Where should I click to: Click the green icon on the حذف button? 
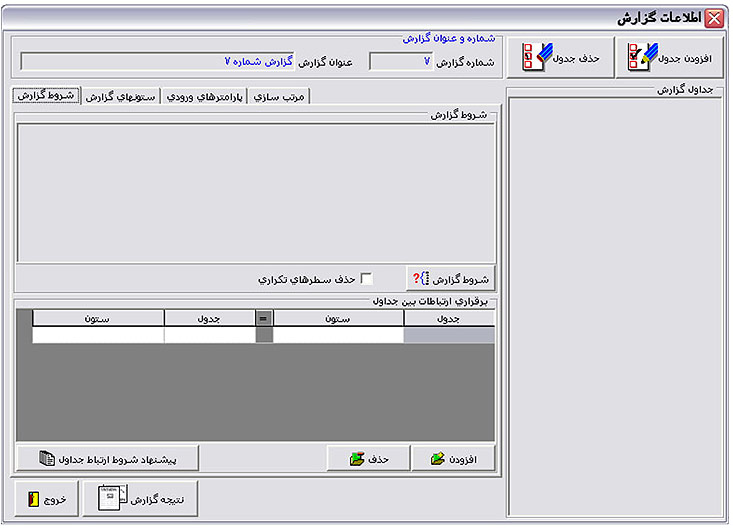coord(357,459)
